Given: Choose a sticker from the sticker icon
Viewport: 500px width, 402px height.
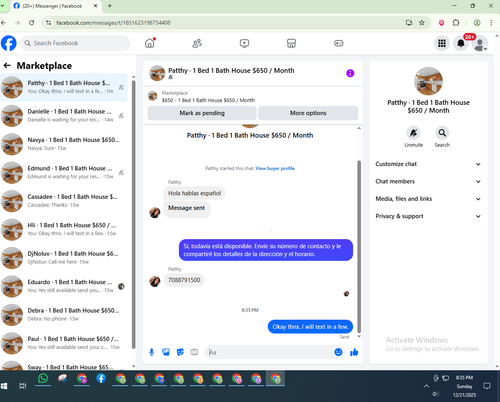Looking at the screenshot, I should (180, 352).
